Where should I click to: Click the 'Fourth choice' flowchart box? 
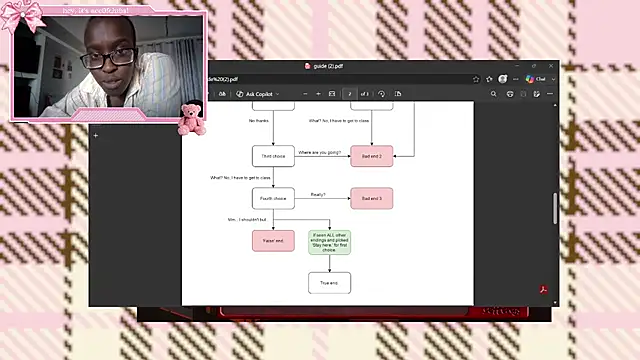coord(273,198)
